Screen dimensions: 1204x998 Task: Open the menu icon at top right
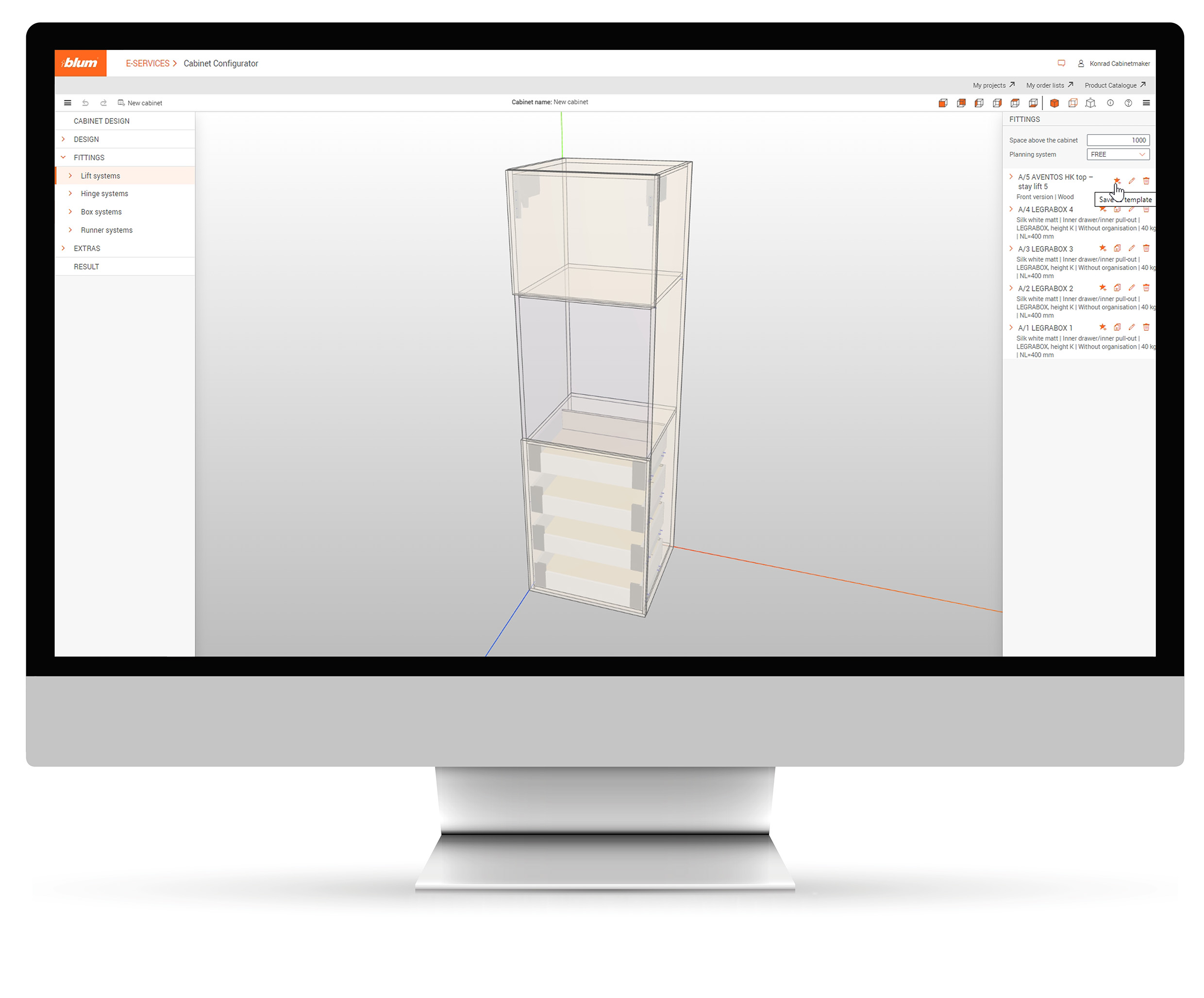pyautogui.click(x=1147, y=104)
